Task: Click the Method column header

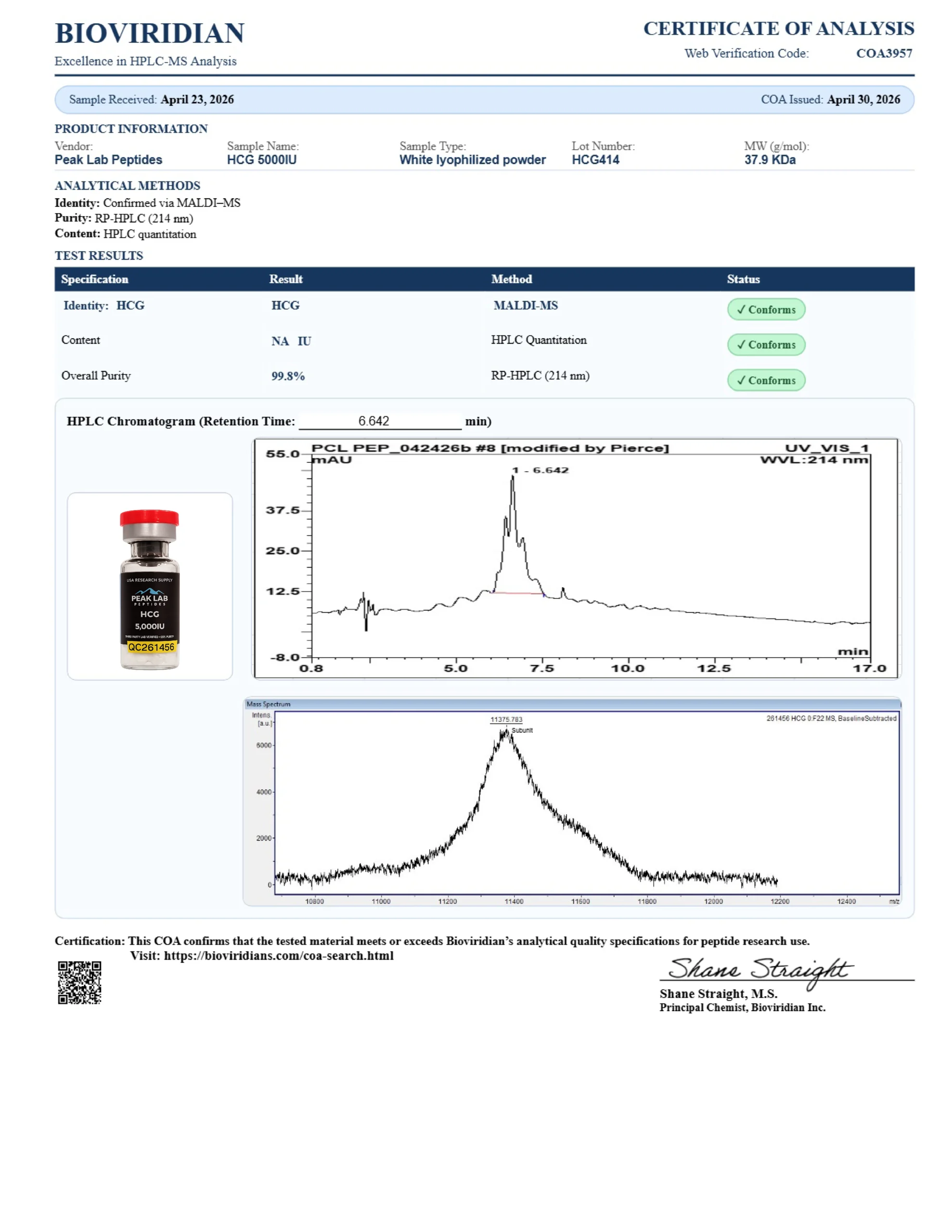Action: (x=511, y=279)
